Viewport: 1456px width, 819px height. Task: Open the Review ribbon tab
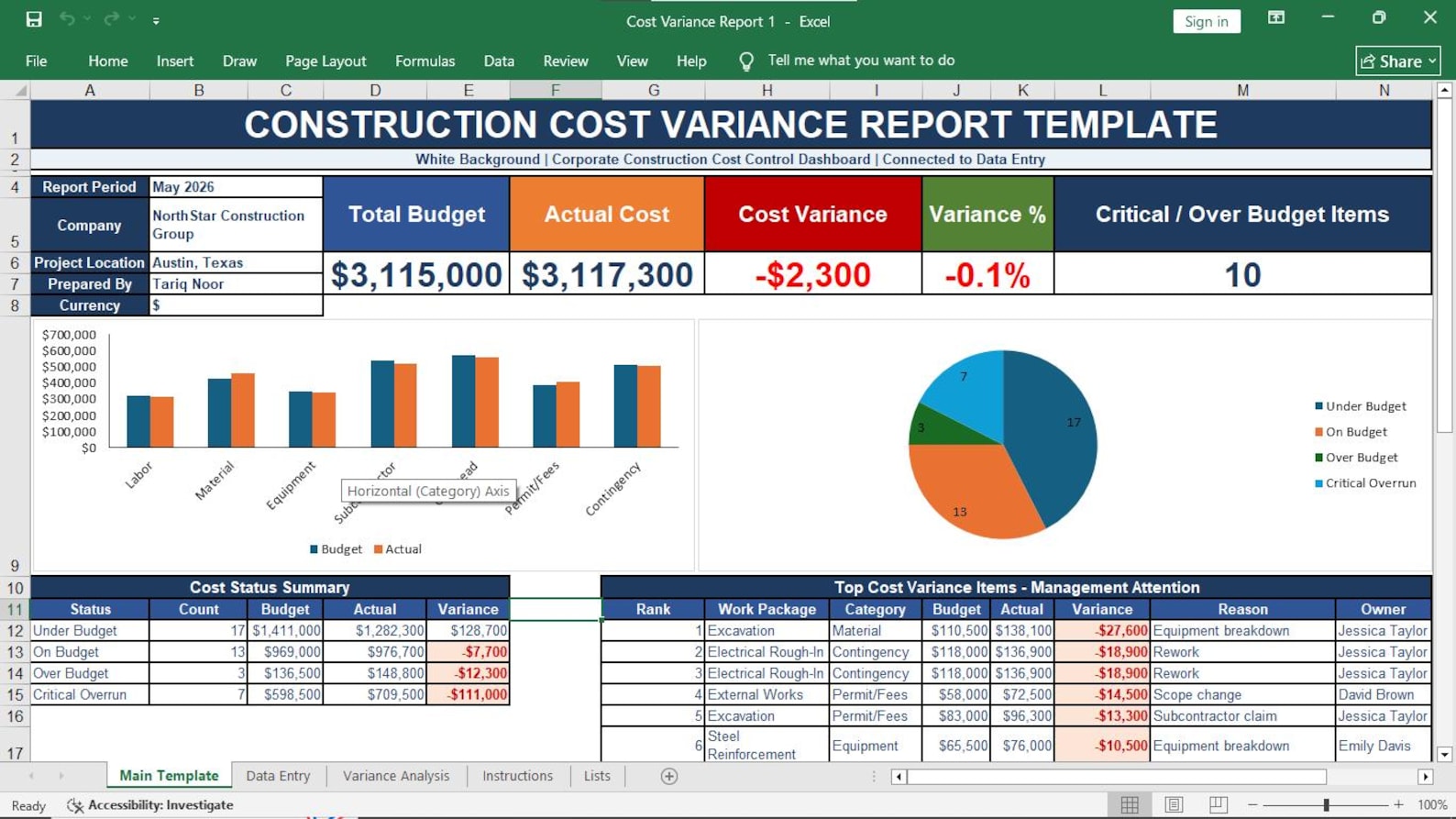pos(566,61)
